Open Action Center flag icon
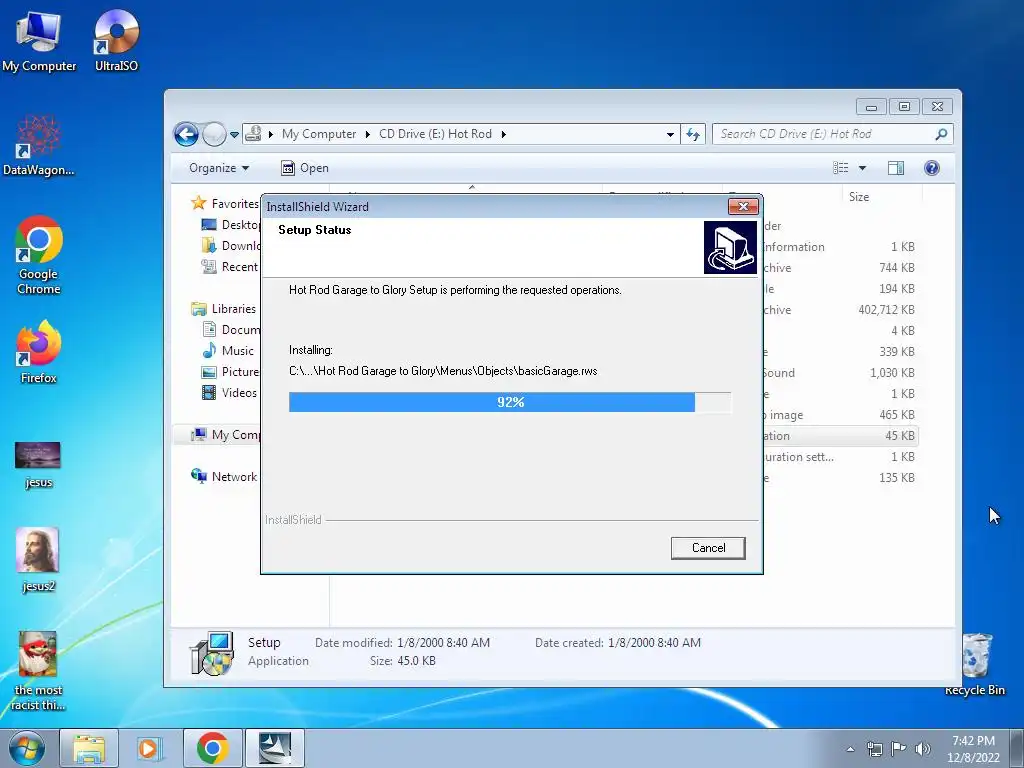 tap(899, 749)
